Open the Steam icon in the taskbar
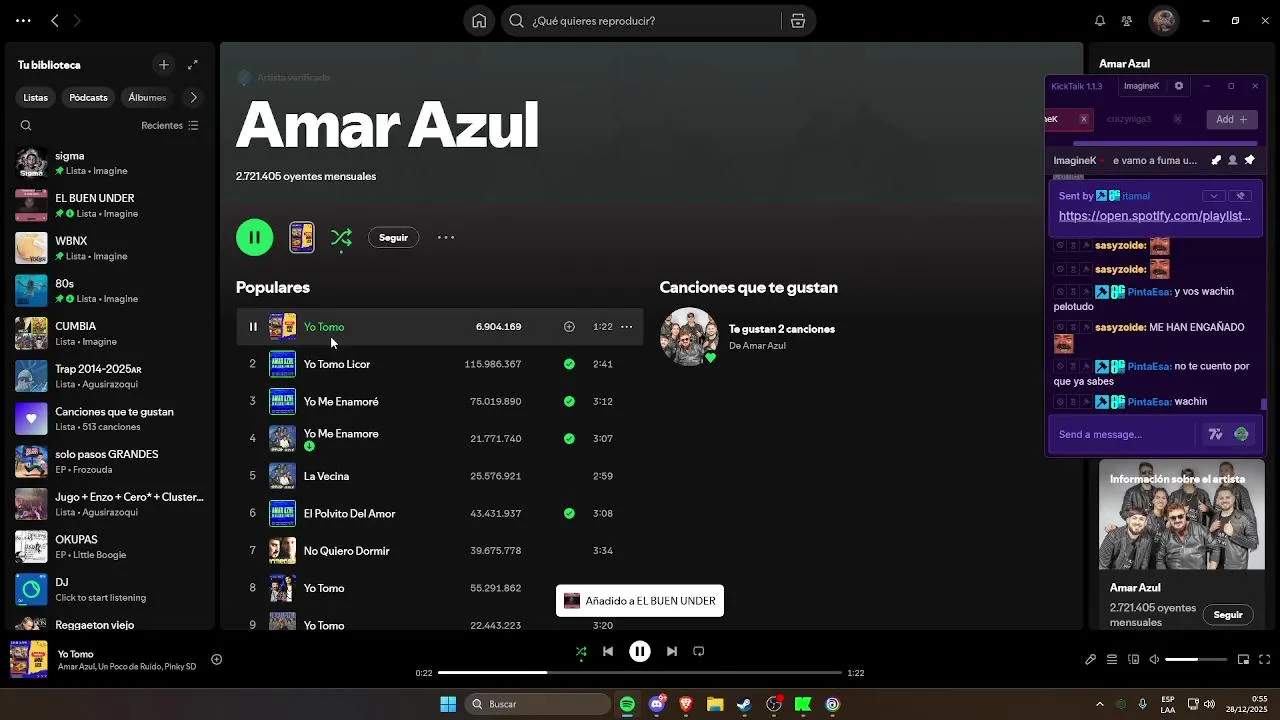The width and height of the screenshot is (1280, 720). click(x=744, y=704)
